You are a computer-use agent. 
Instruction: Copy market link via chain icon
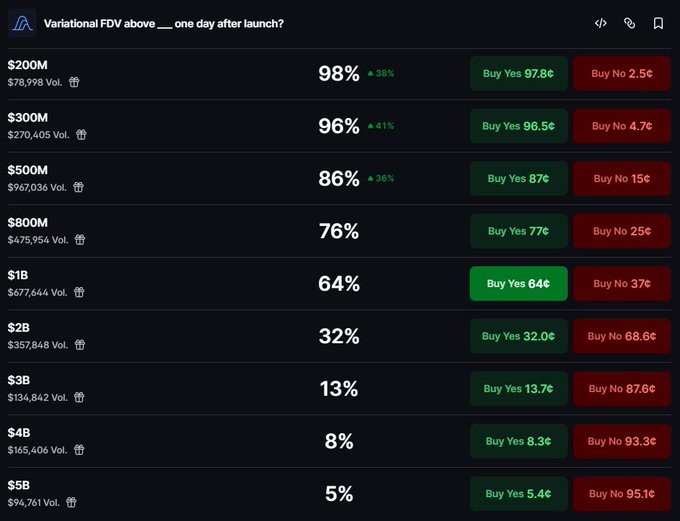point(629,23)
